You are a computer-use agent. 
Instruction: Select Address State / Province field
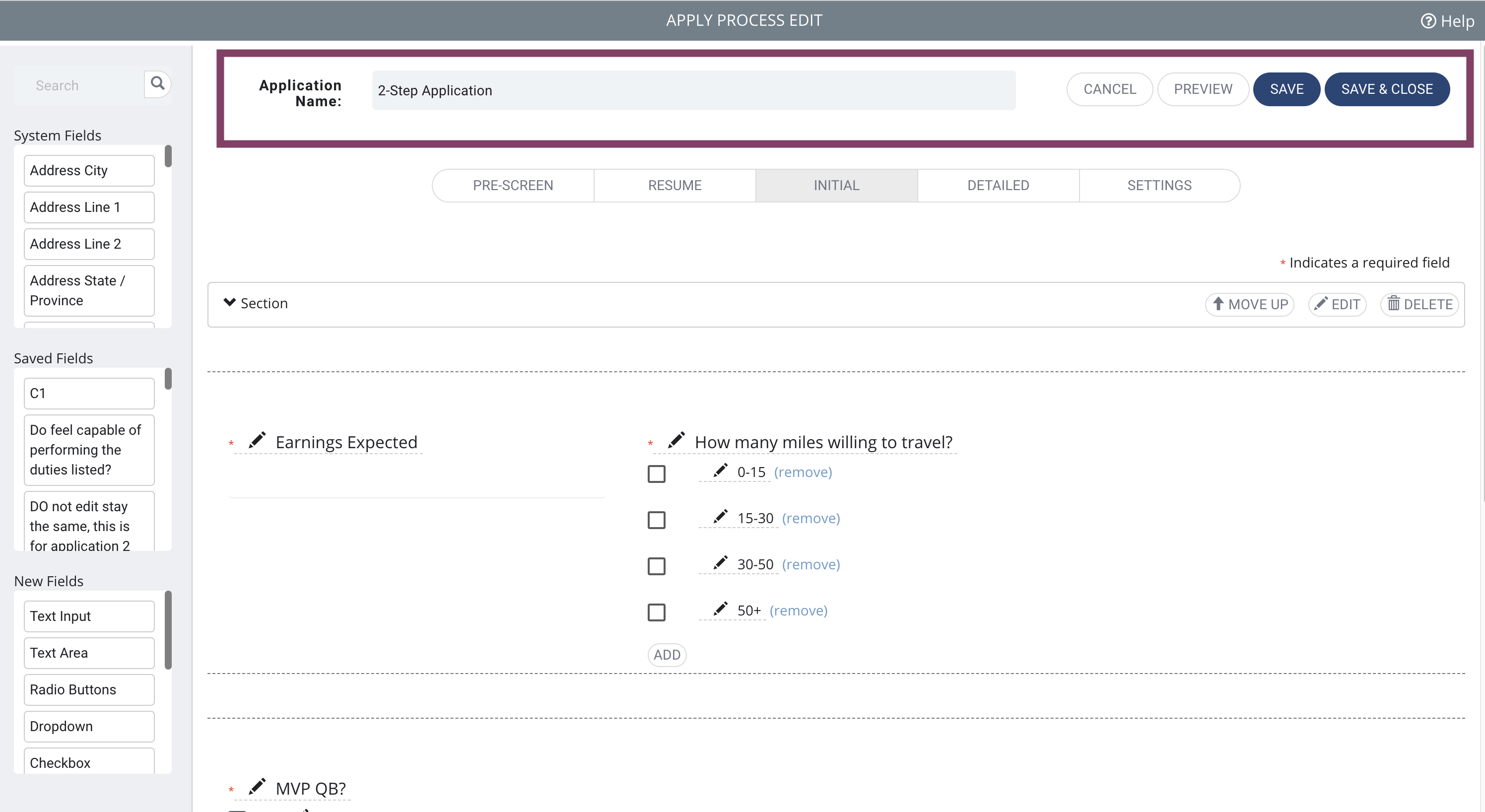click(89, 290)
